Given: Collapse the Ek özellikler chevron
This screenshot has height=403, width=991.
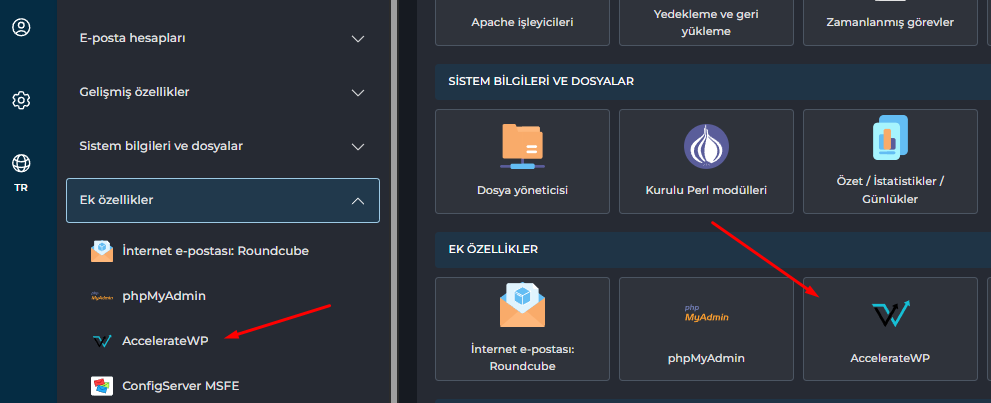Looking at the screenshot, I should [x=358, y=201].
